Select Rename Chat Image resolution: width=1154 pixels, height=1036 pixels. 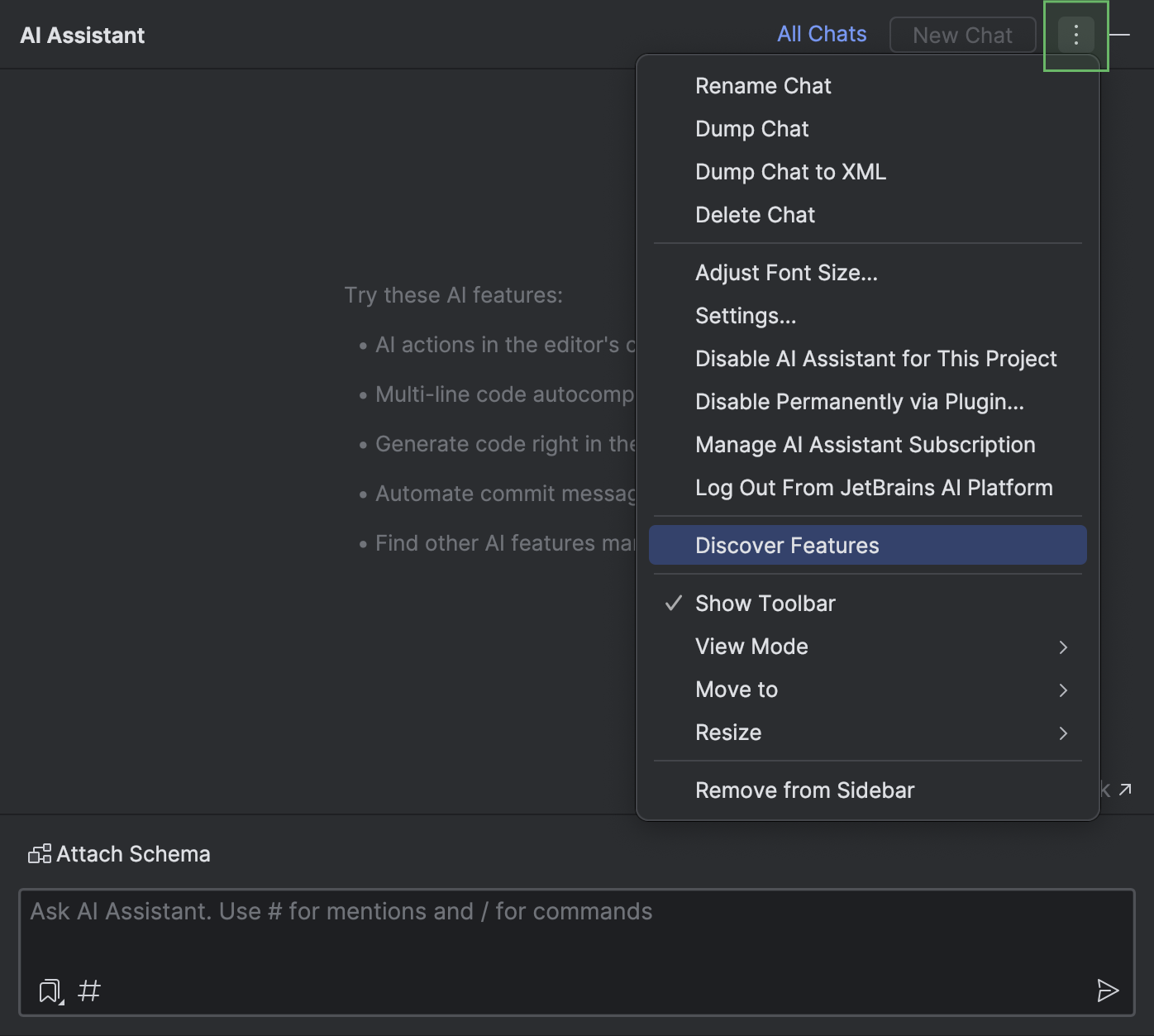tap(762, 85)
